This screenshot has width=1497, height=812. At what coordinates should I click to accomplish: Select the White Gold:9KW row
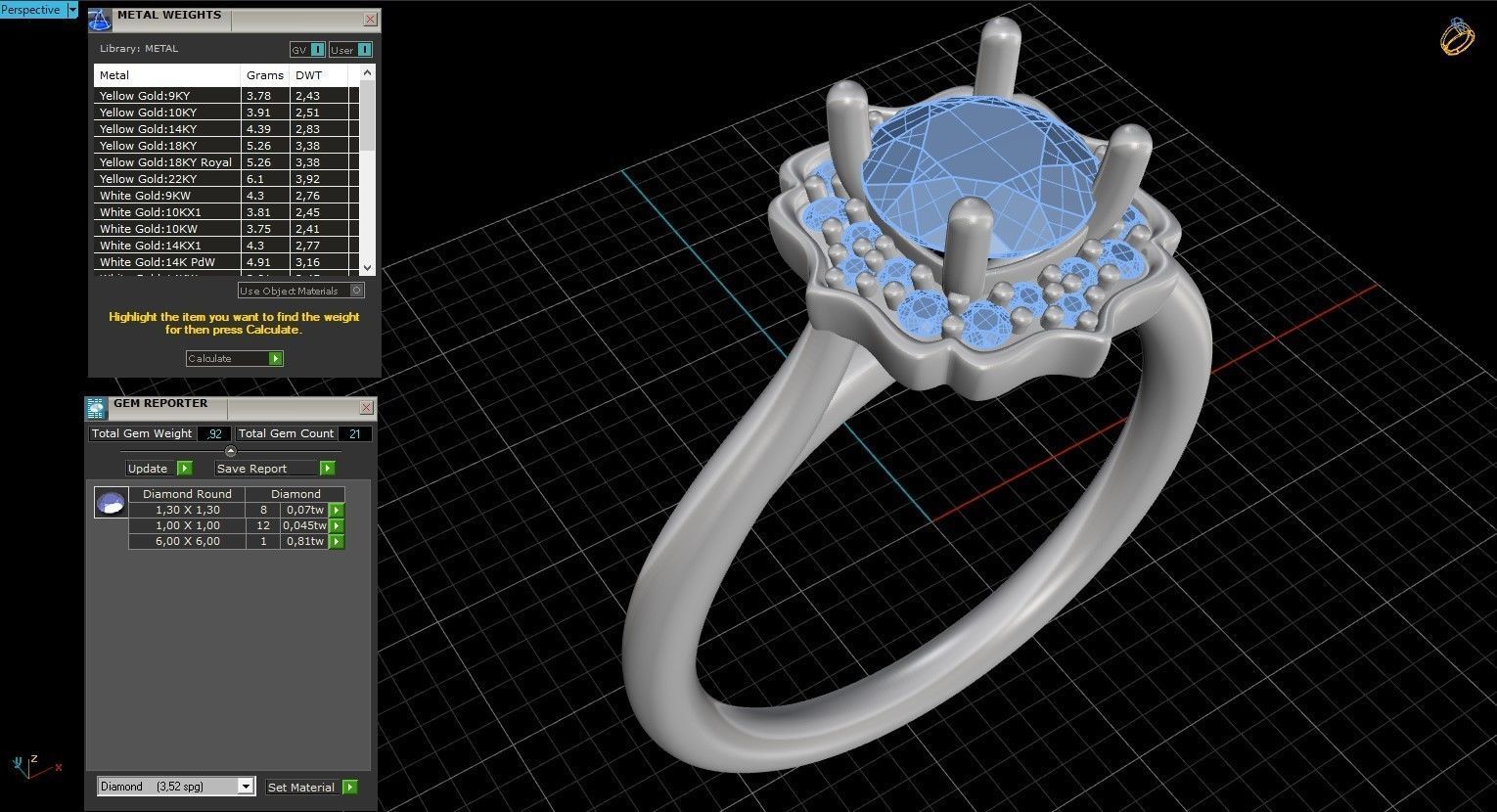[x=227, y=196]
